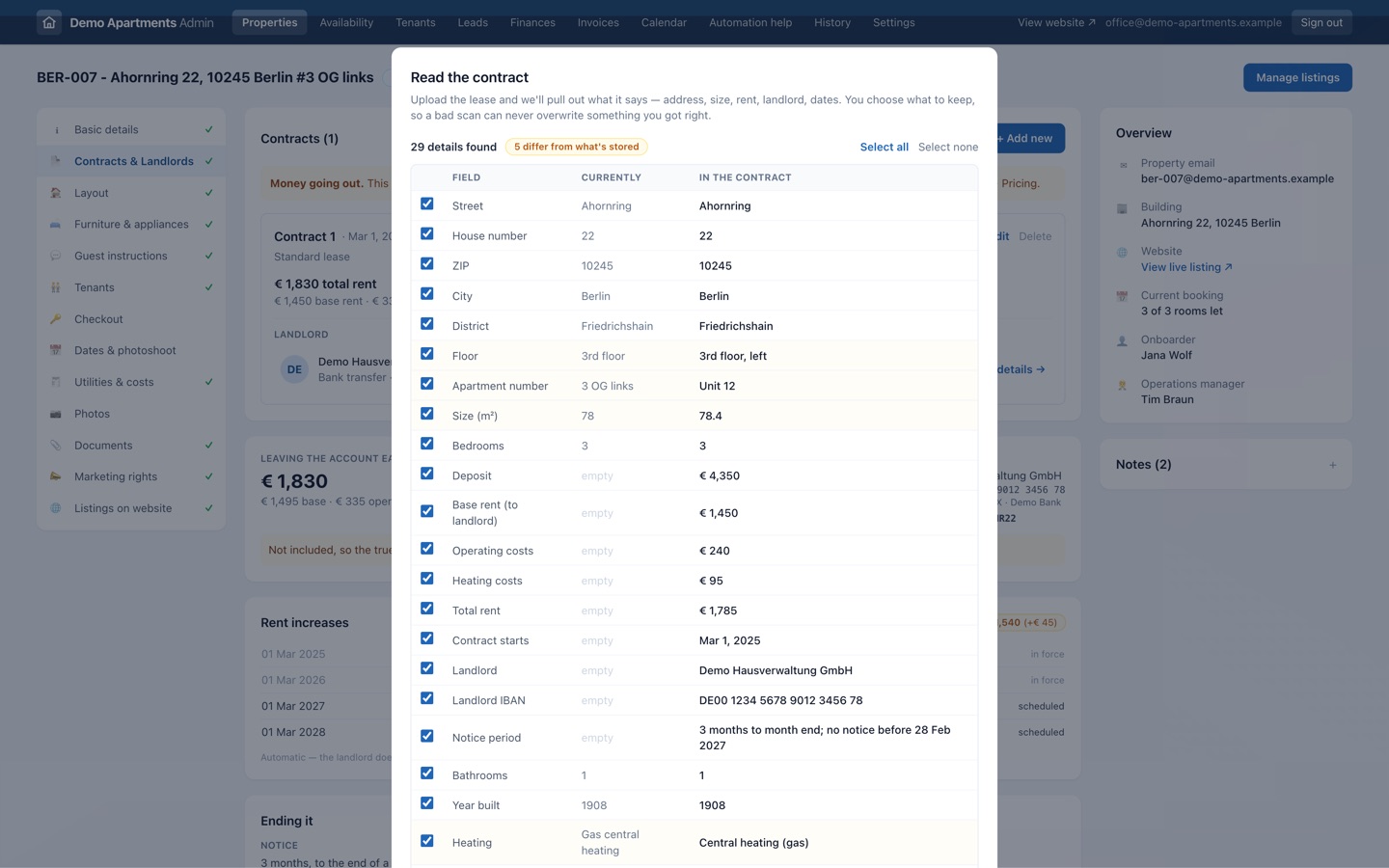Click the '5 differ from what's stored' badge

577,147
